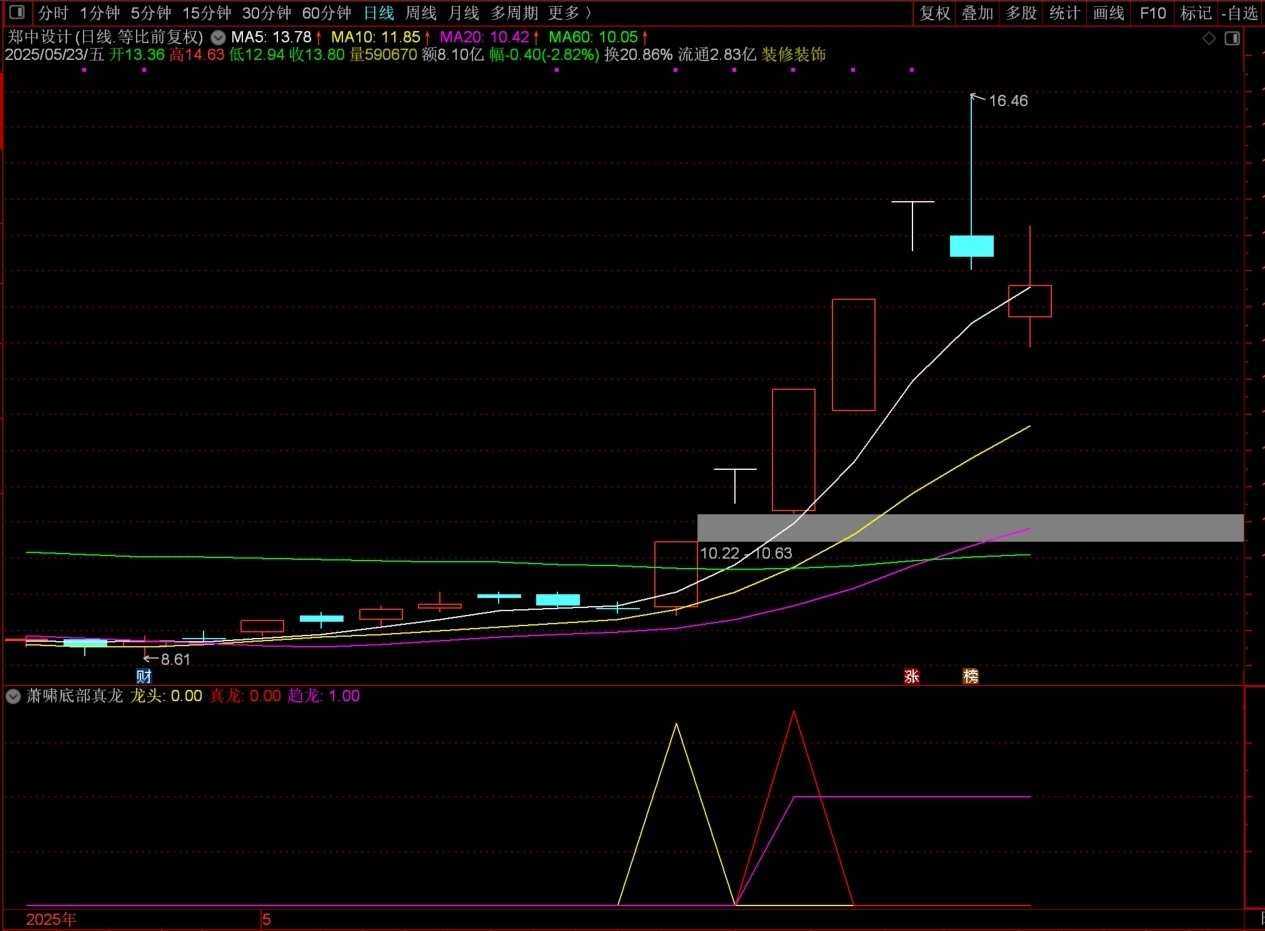Click the diamond marker icon
Screen dimensions: 1265x931
pyautogui.click(x=1209, y=38)
